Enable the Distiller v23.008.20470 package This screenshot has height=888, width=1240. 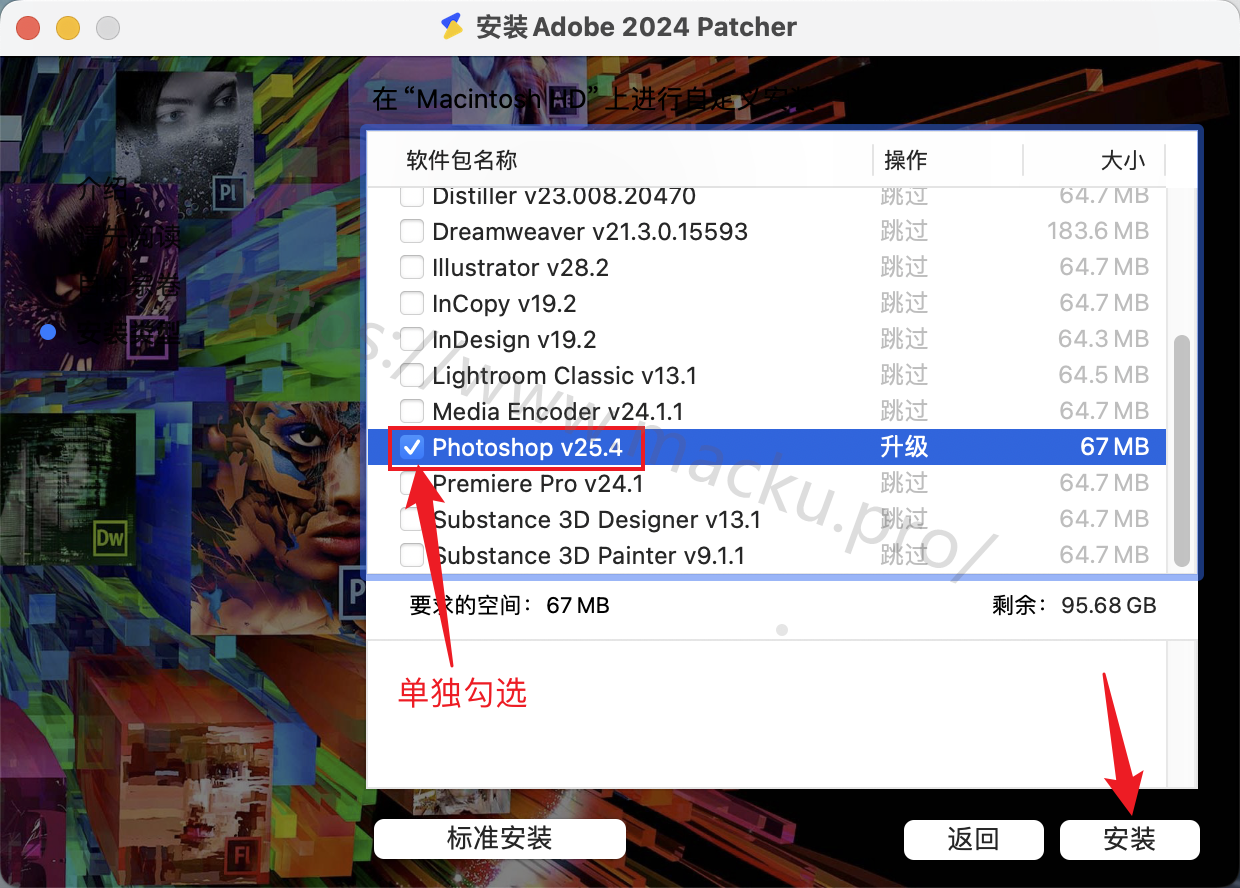pos(412,195)
